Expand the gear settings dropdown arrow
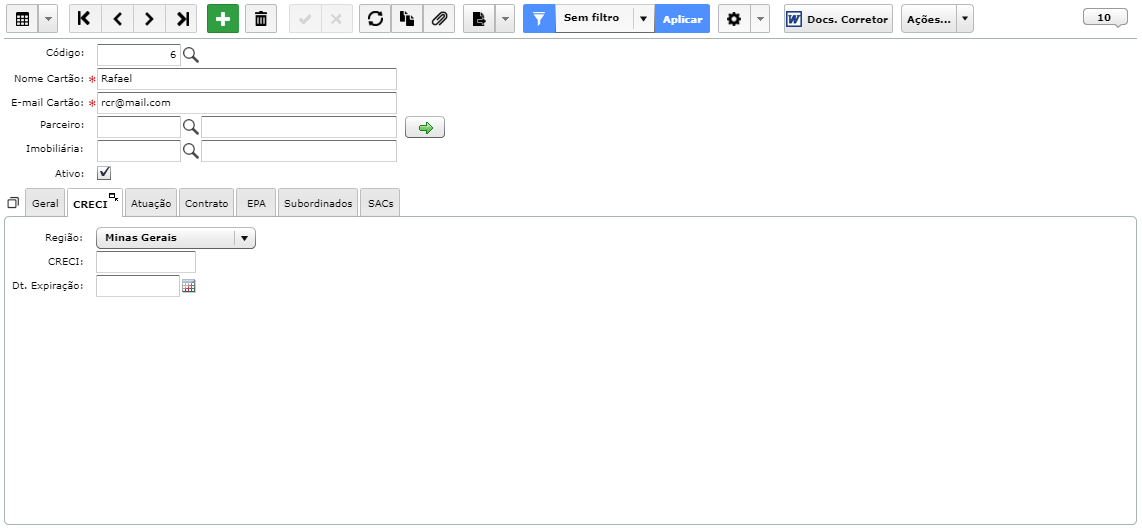The width and height of the screenshot is (1142, 528). point(760,20)
